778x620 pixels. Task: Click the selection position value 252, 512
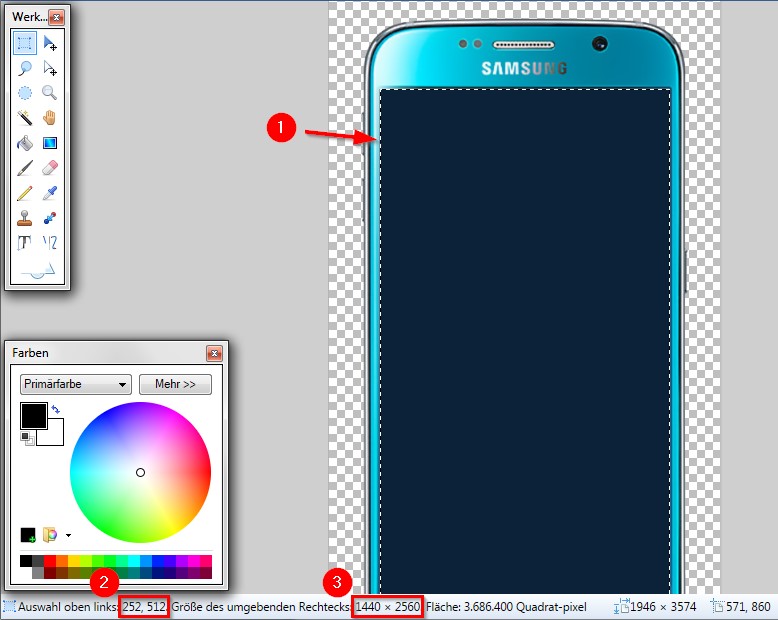tap(144, 607)
